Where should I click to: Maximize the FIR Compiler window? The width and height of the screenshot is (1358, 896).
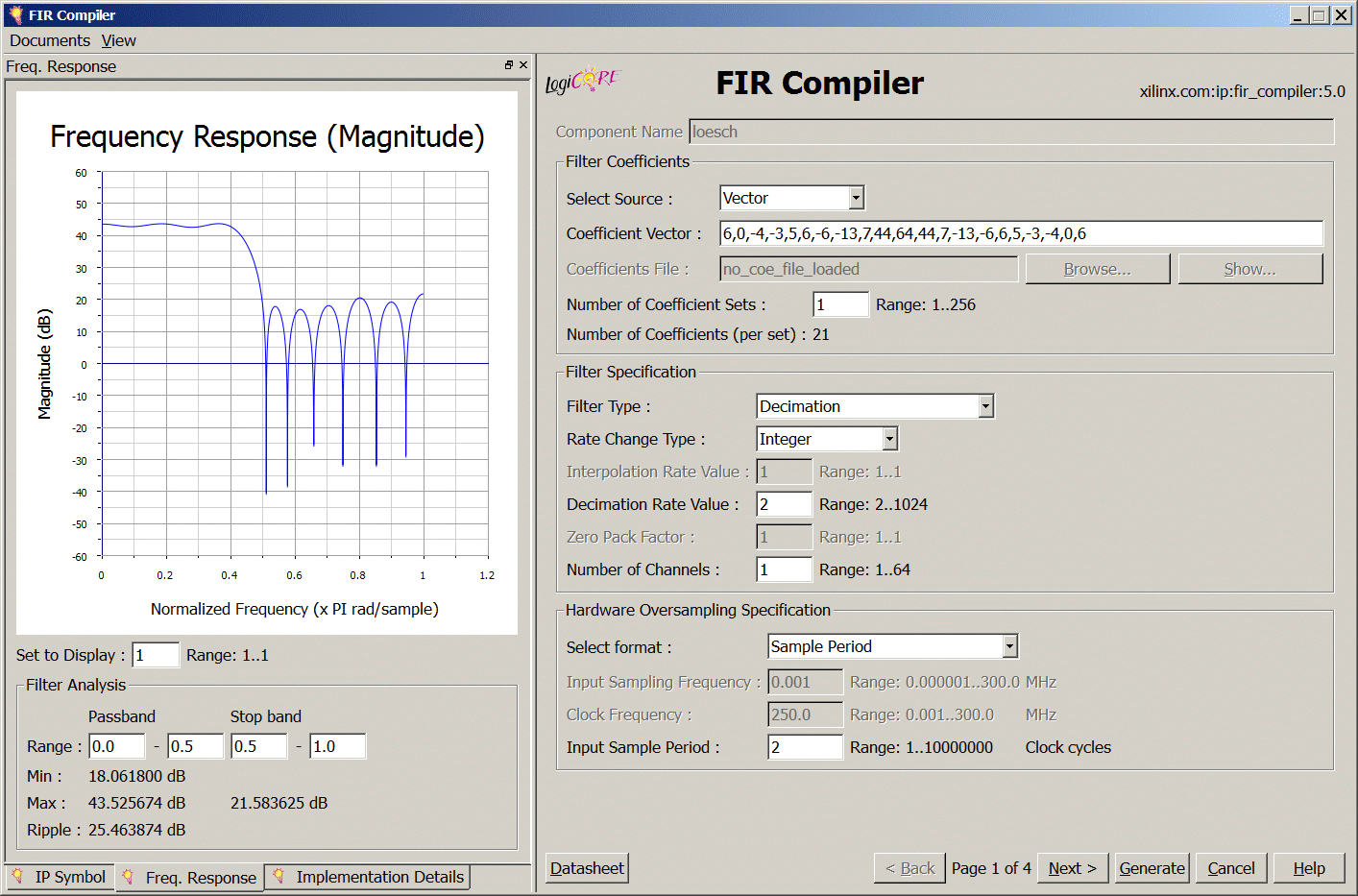(1319, 14)
